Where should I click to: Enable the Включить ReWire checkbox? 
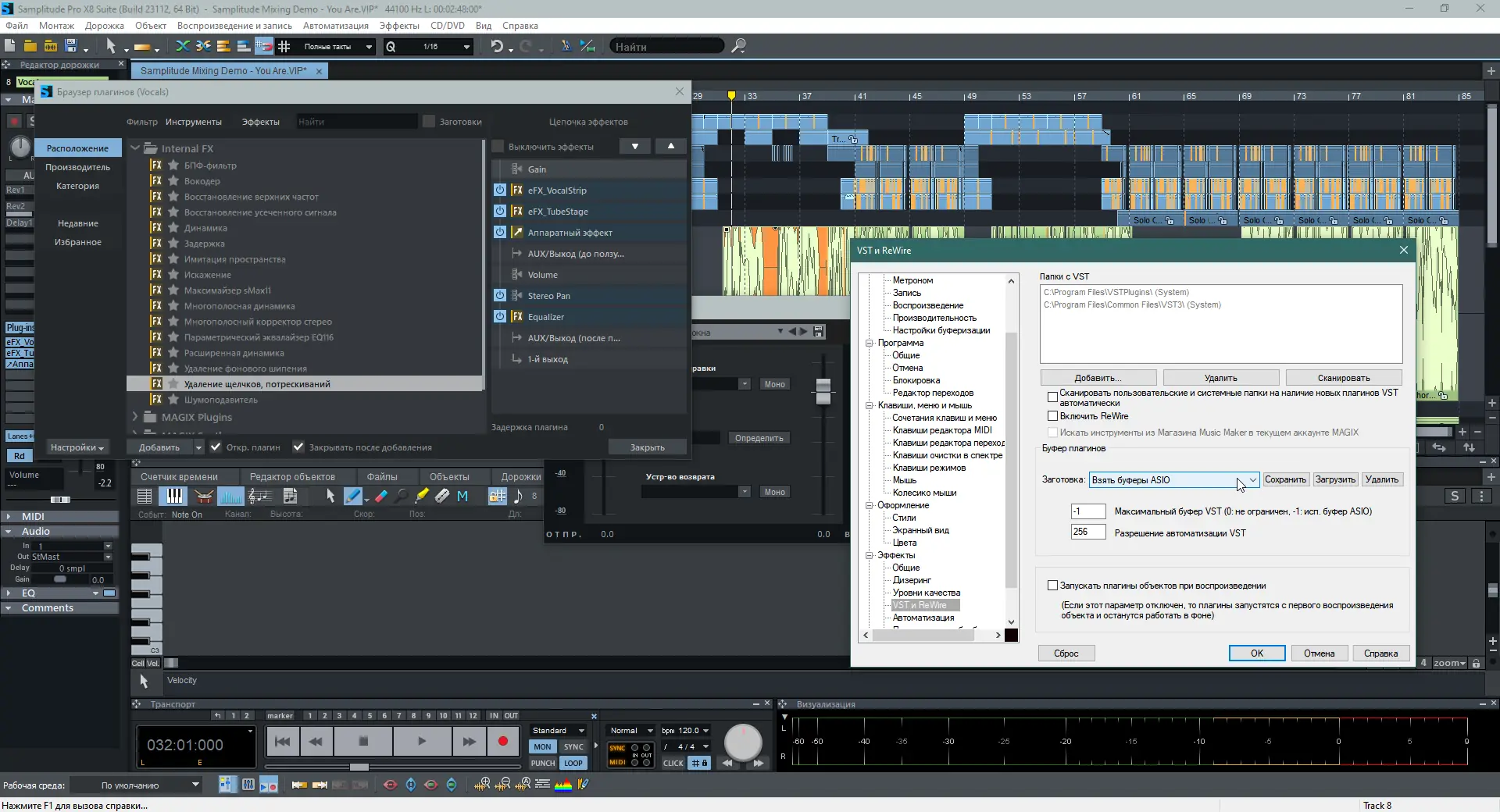click(x=1053, y=416)
